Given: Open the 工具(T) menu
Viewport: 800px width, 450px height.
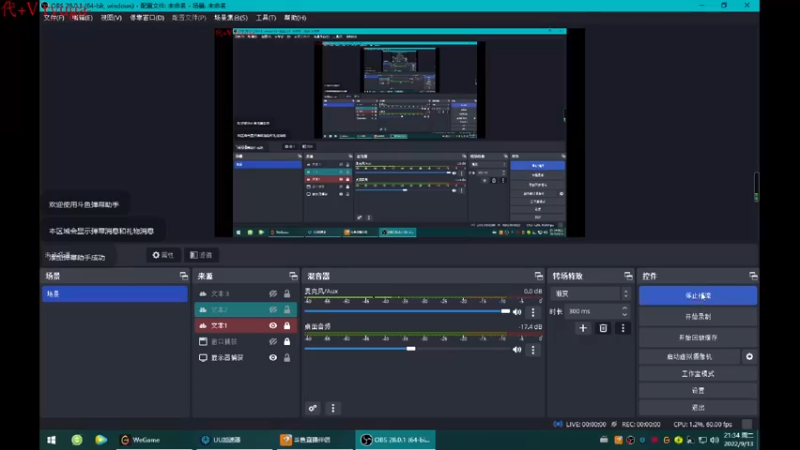Looking at the screenshot, I should click(x=265, y=17).
